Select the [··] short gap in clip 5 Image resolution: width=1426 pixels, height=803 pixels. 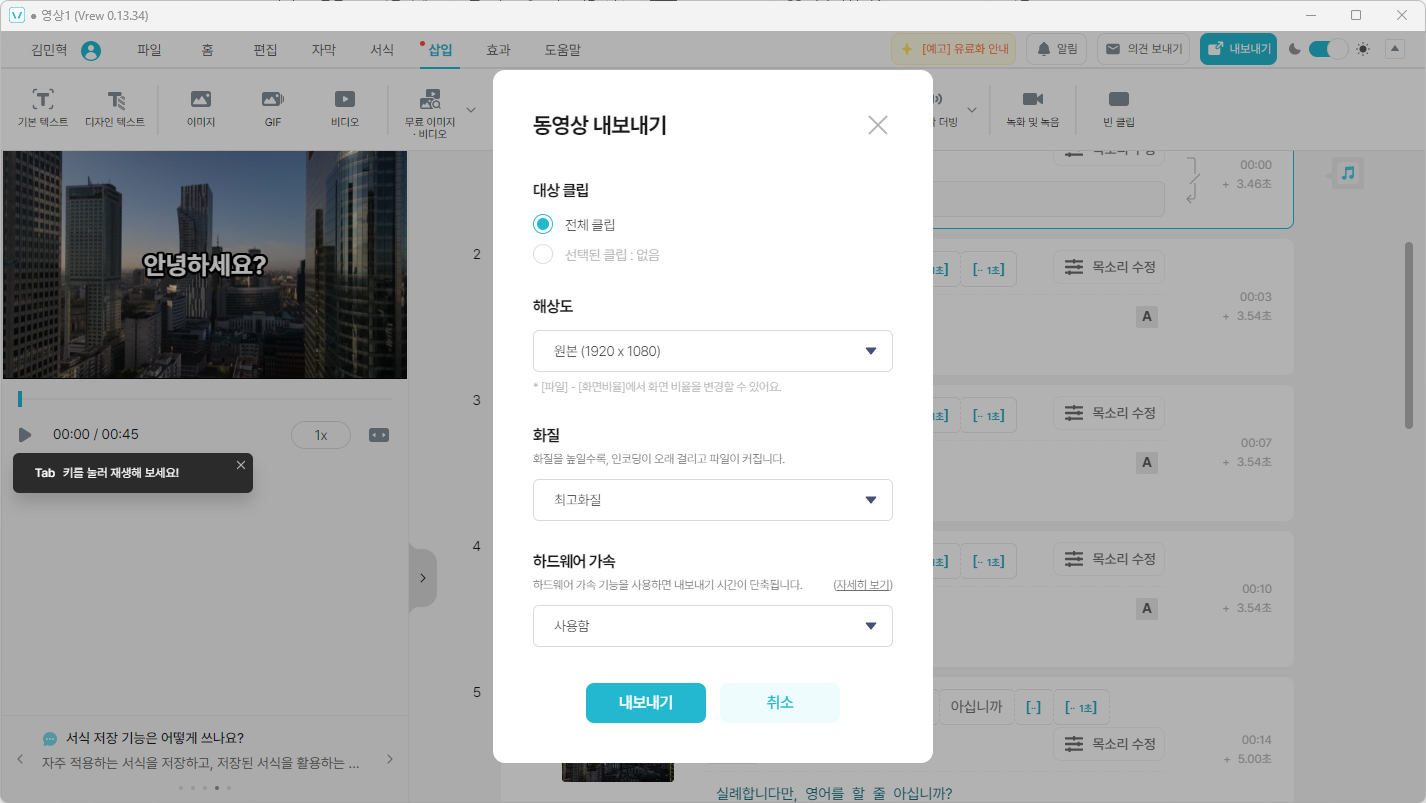point(1034,707)
